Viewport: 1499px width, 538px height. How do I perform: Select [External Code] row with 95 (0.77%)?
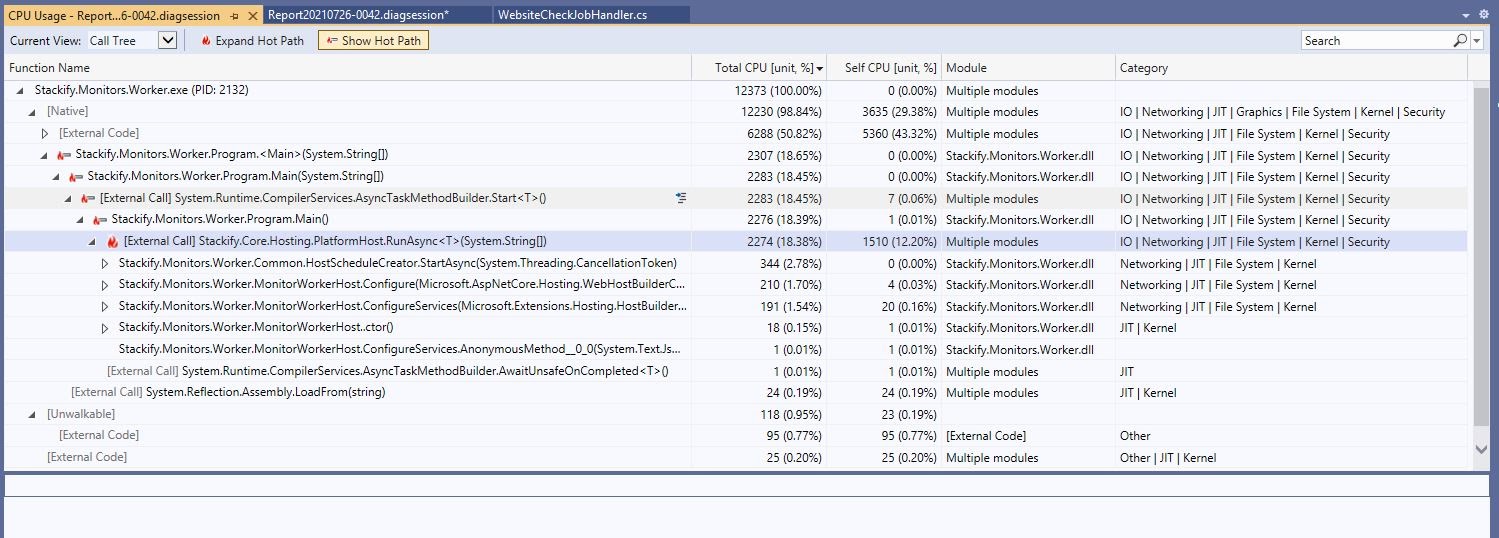(736, 436)
